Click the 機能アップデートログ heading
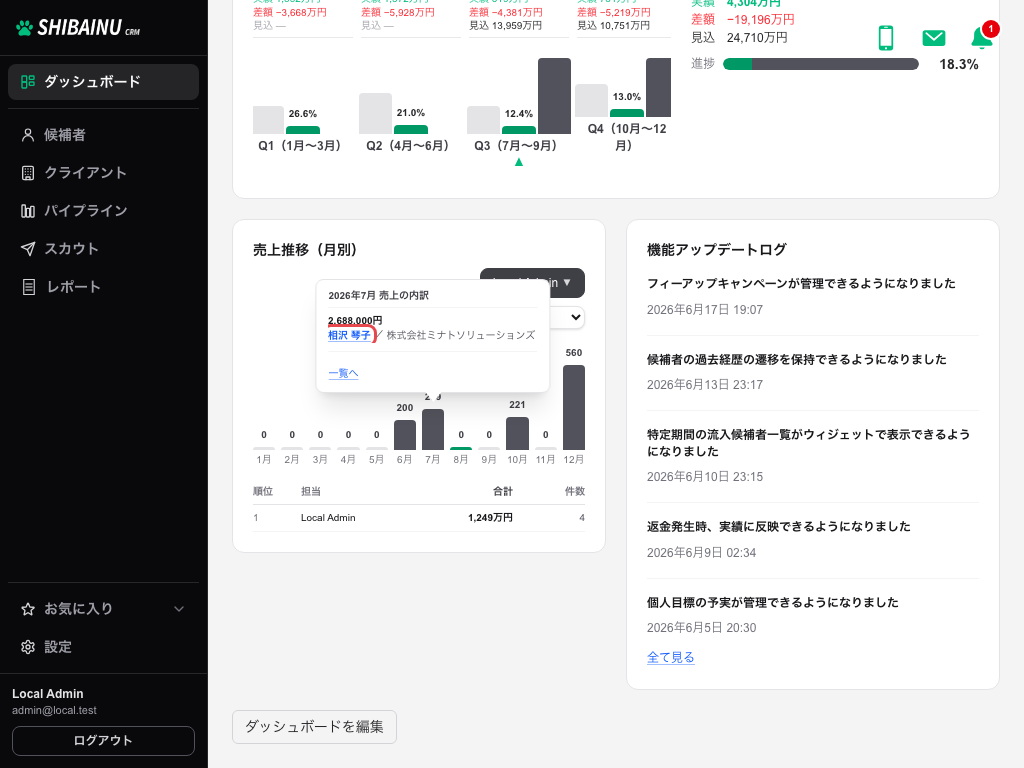 click(x=716, y=249)
